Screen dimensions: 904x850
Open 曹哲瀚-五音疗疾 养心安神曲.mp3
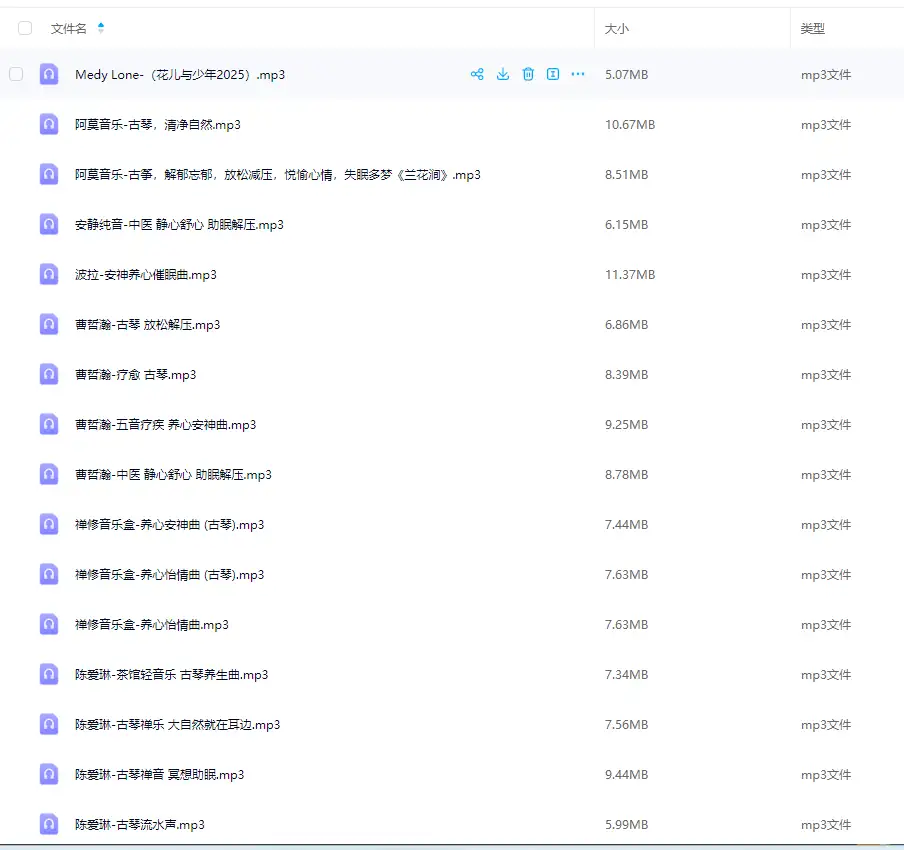[x=165, y=425]
